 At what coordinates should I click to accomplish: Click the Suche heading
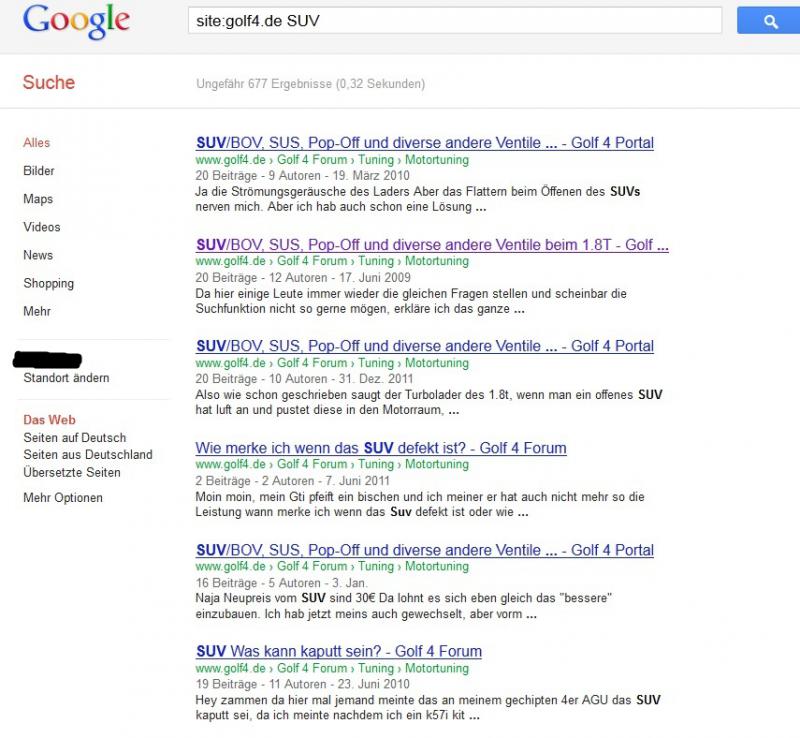pyautogui.click(x=49, y=83)
